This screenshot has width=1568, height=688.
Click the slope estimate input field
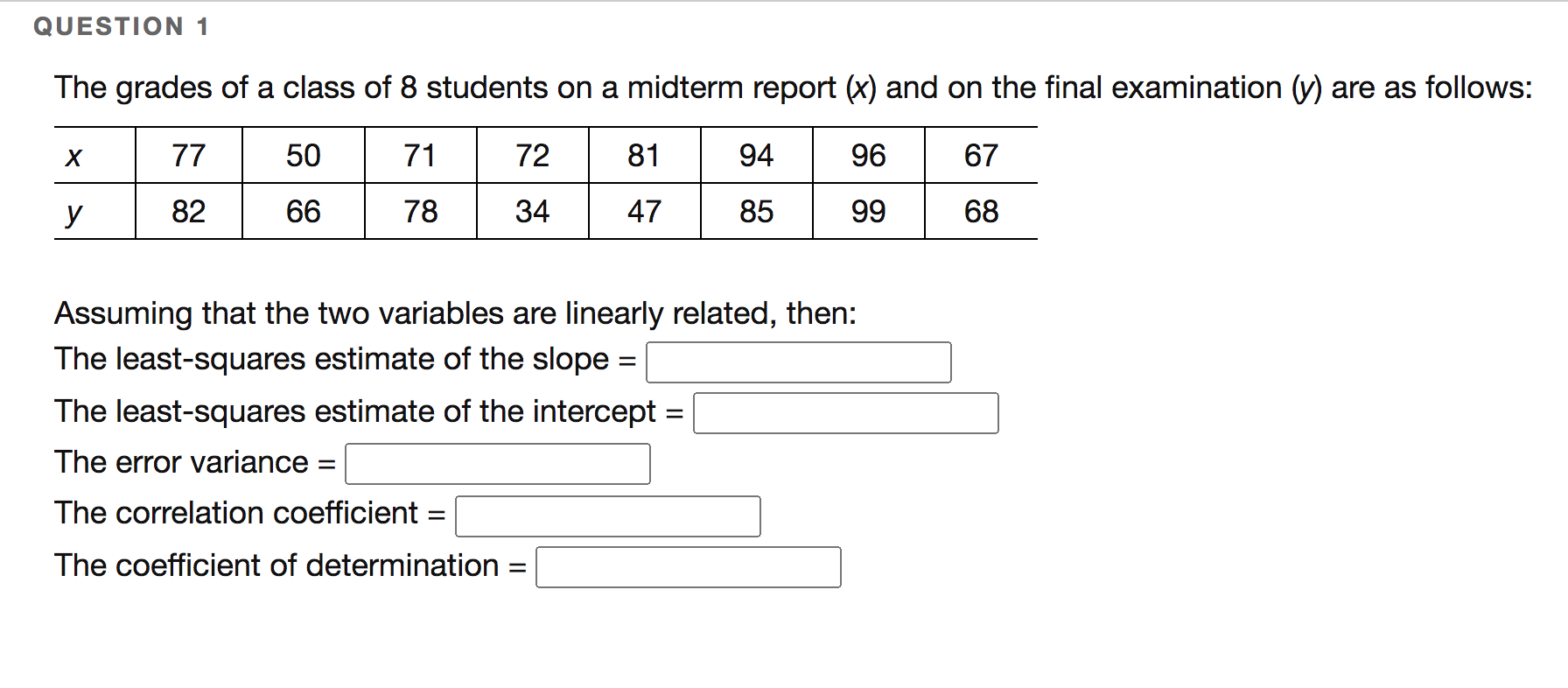coord(798,362)
